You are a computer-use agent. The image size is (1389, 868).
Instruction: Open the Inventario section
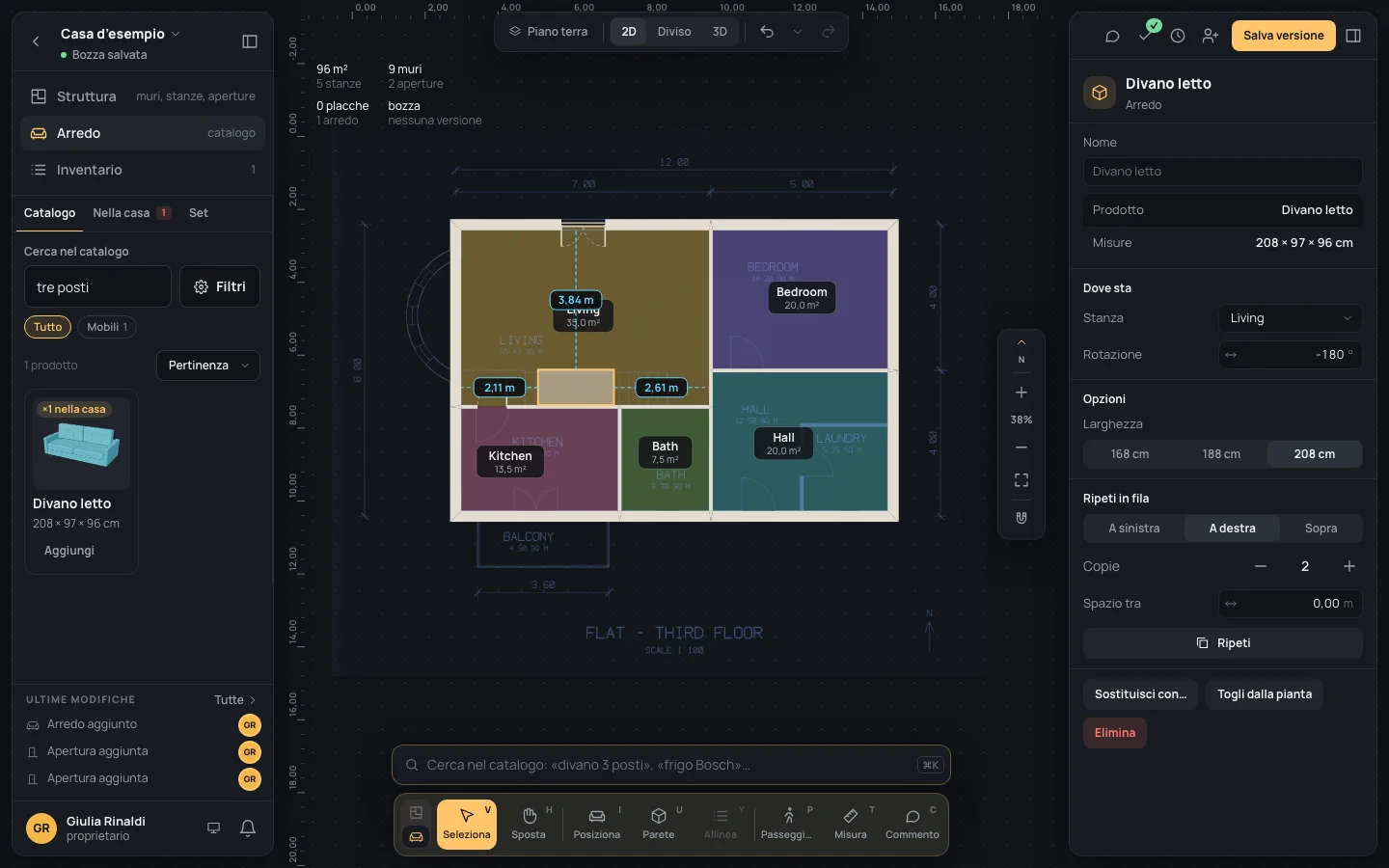click(143, 170)
